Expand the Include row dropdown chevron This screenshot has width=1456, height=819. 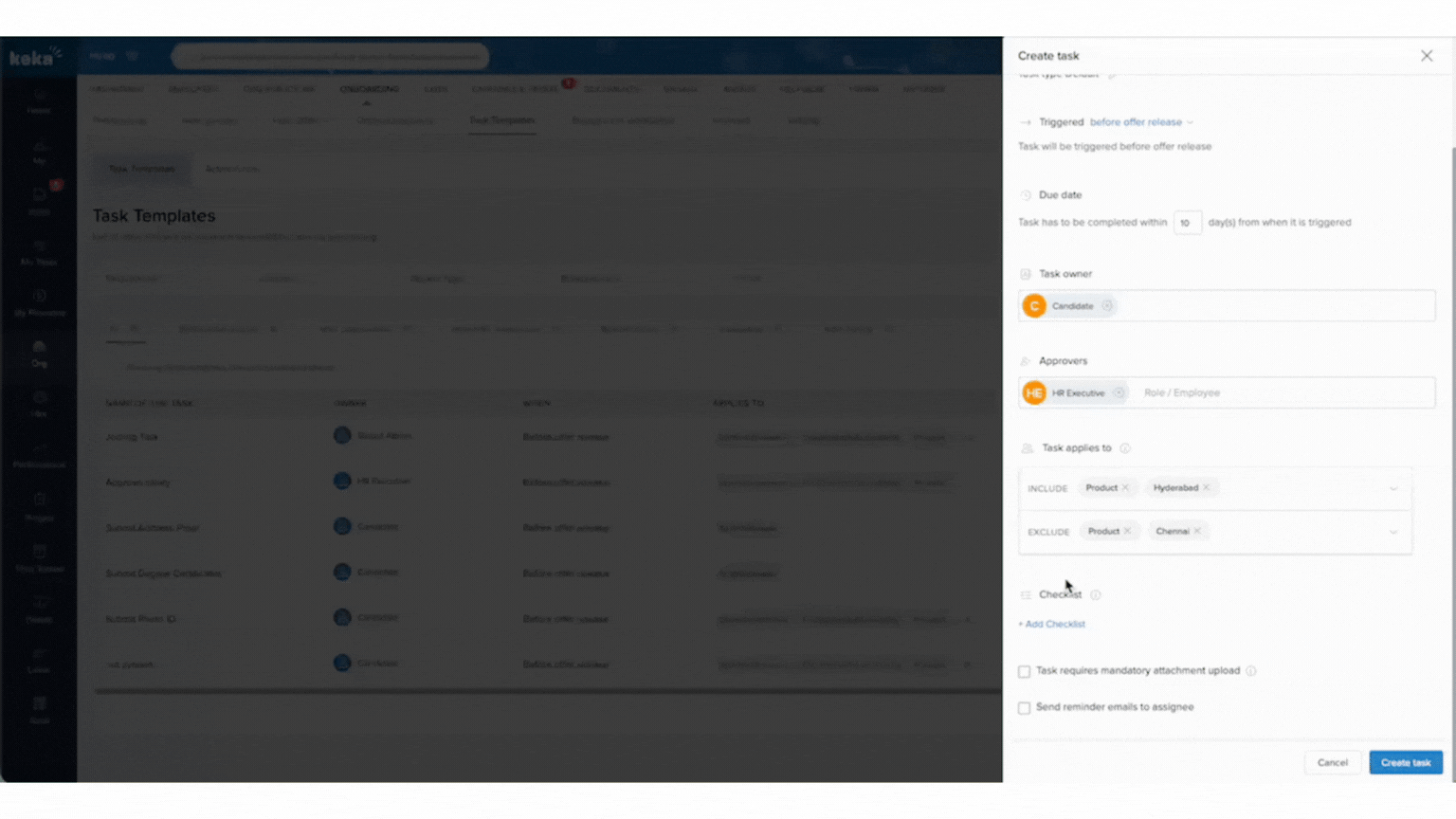tap(1392, 489)
